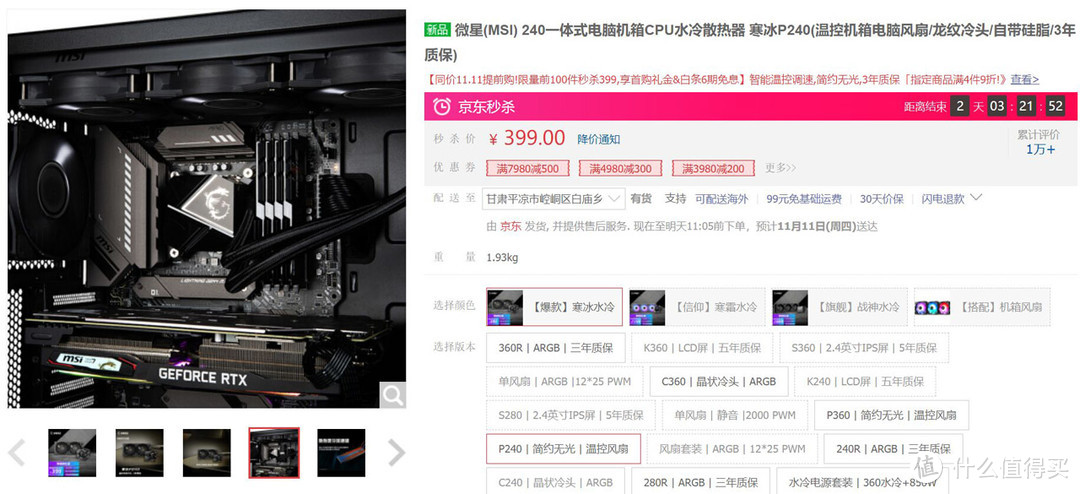Expand the 闪电退款 services chevron
The width and height of the screenshot is (1080, 494).
(976, 198)
